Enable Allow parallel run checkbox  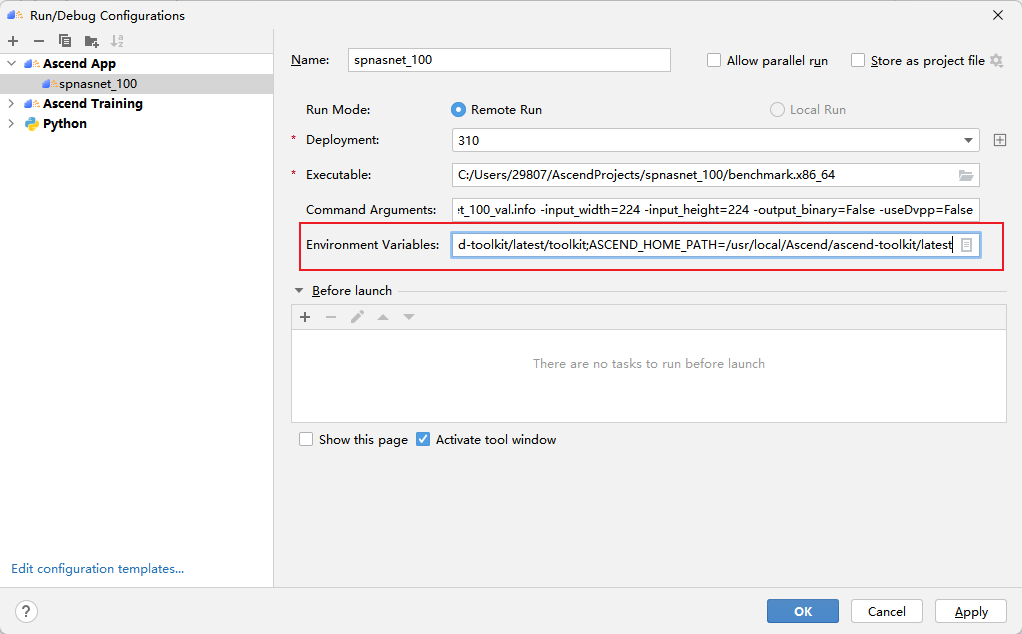click(x=714, y=61)
